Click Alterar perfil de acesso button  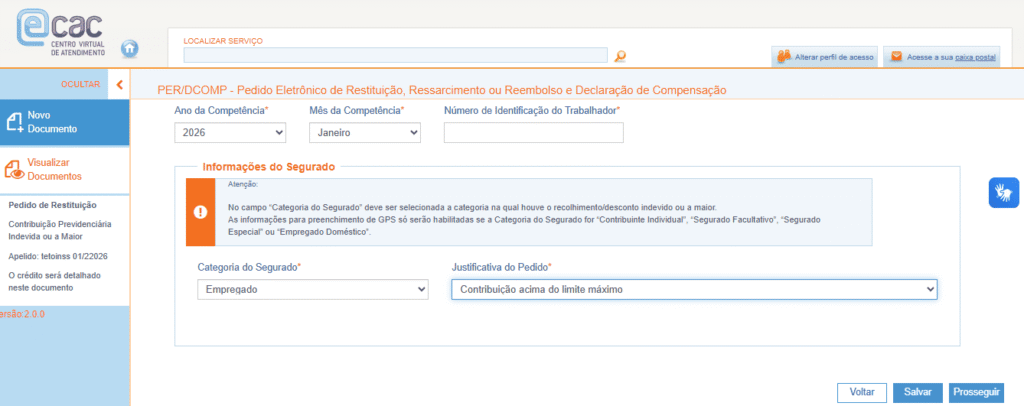pyautogui.click(x=825, y=57)
